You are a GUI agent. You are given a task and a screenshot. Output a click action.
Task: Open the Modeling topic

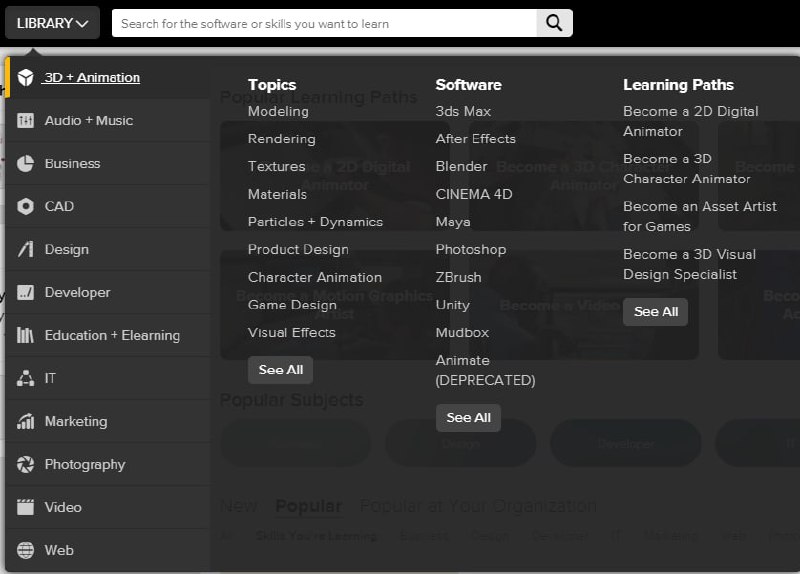pyautogui.click(x=278, y=111)
